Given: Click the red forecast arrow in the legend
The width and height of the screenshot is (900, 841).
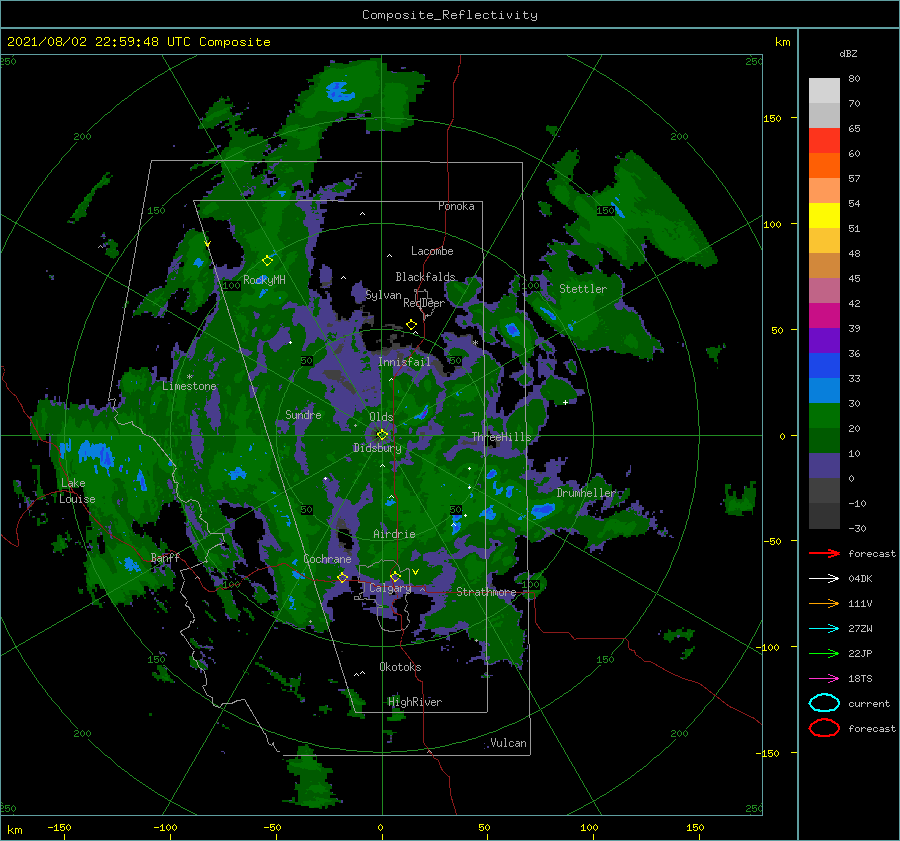Looking at the screenshot, I should coord(824,553).
